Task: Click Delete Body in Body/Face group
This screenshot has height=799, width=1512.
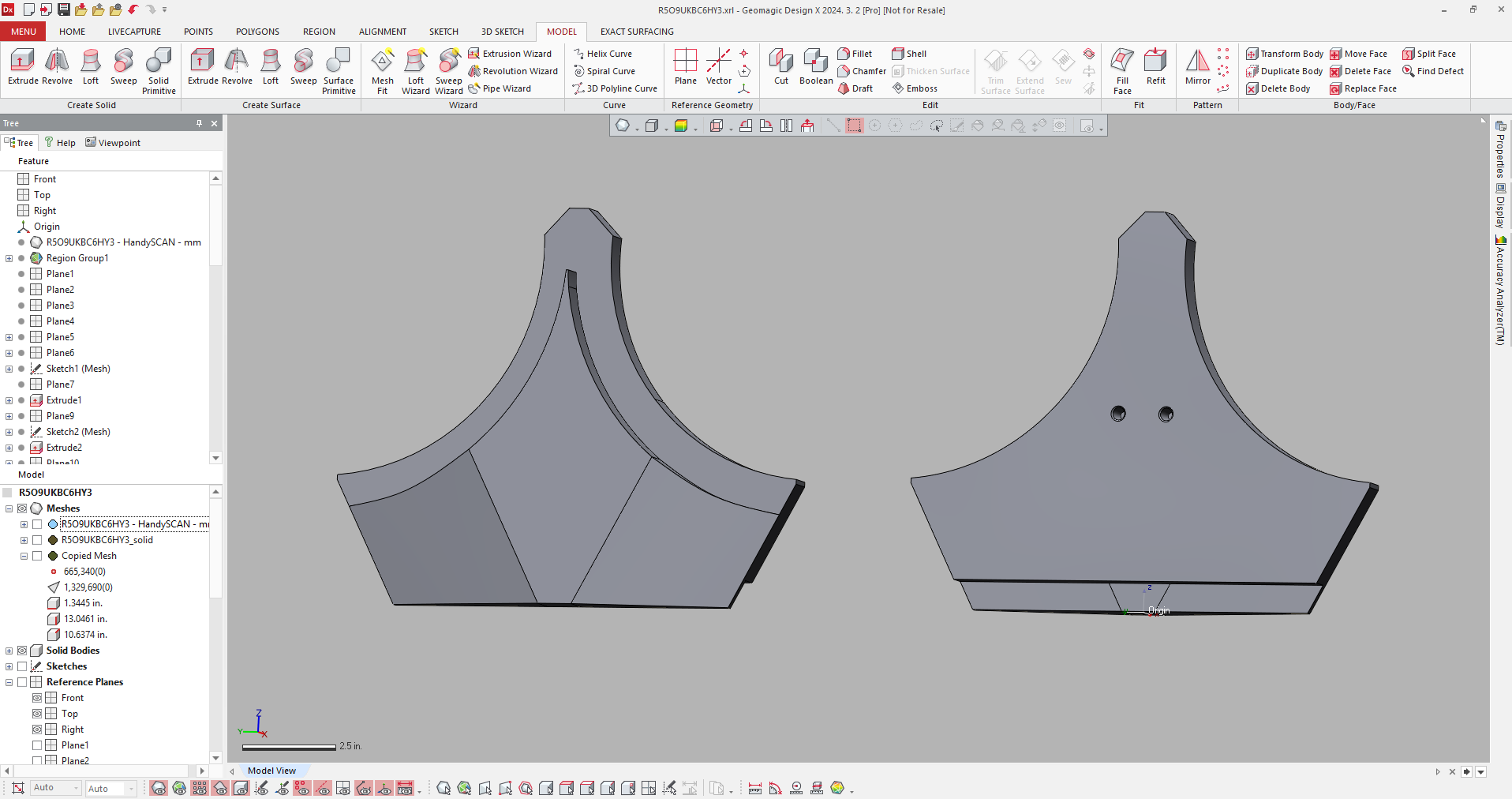Action: point(1278,88)
